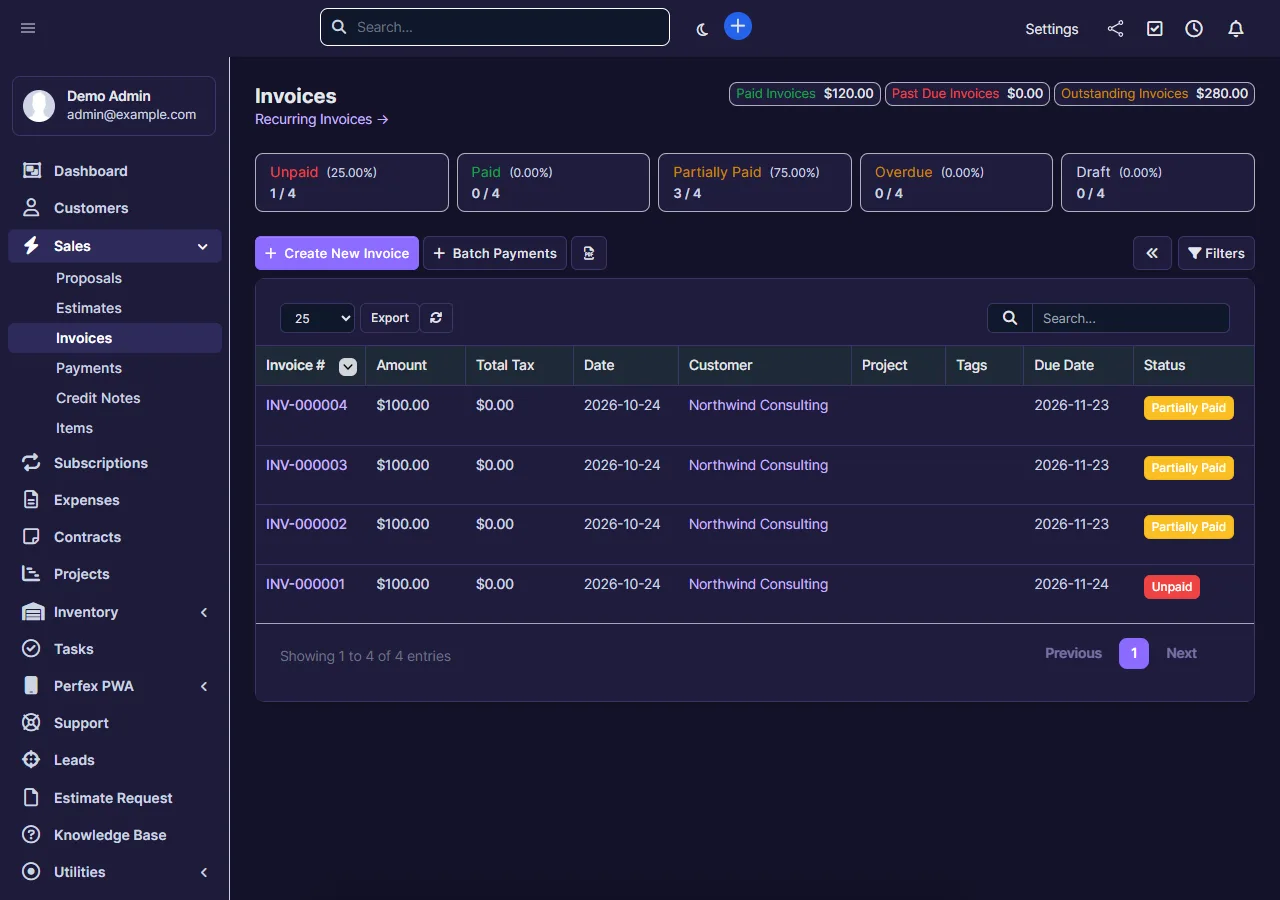1280x900 pixels.
Task: Open the Filters dropdown button
Action: (x=1216, y=253)
